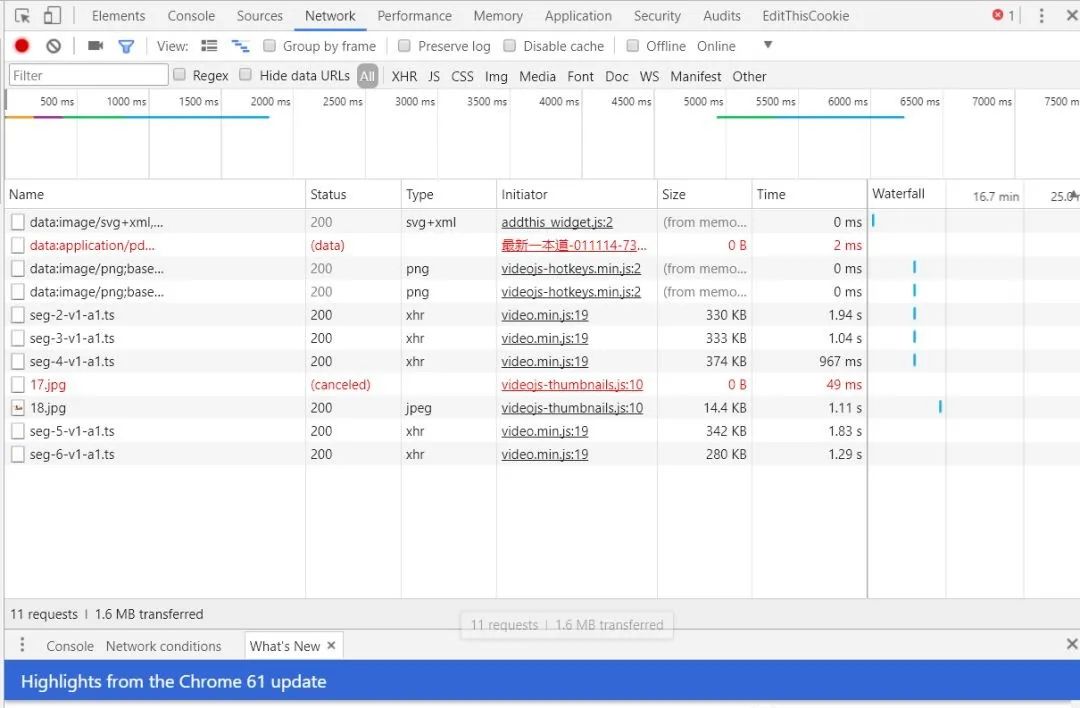Screen dimensions: 1080x708
Task: Open video.min.js:19 link for seg-2-v1-a1.ts
Action: pyautogui.click(x=545, y=315)
